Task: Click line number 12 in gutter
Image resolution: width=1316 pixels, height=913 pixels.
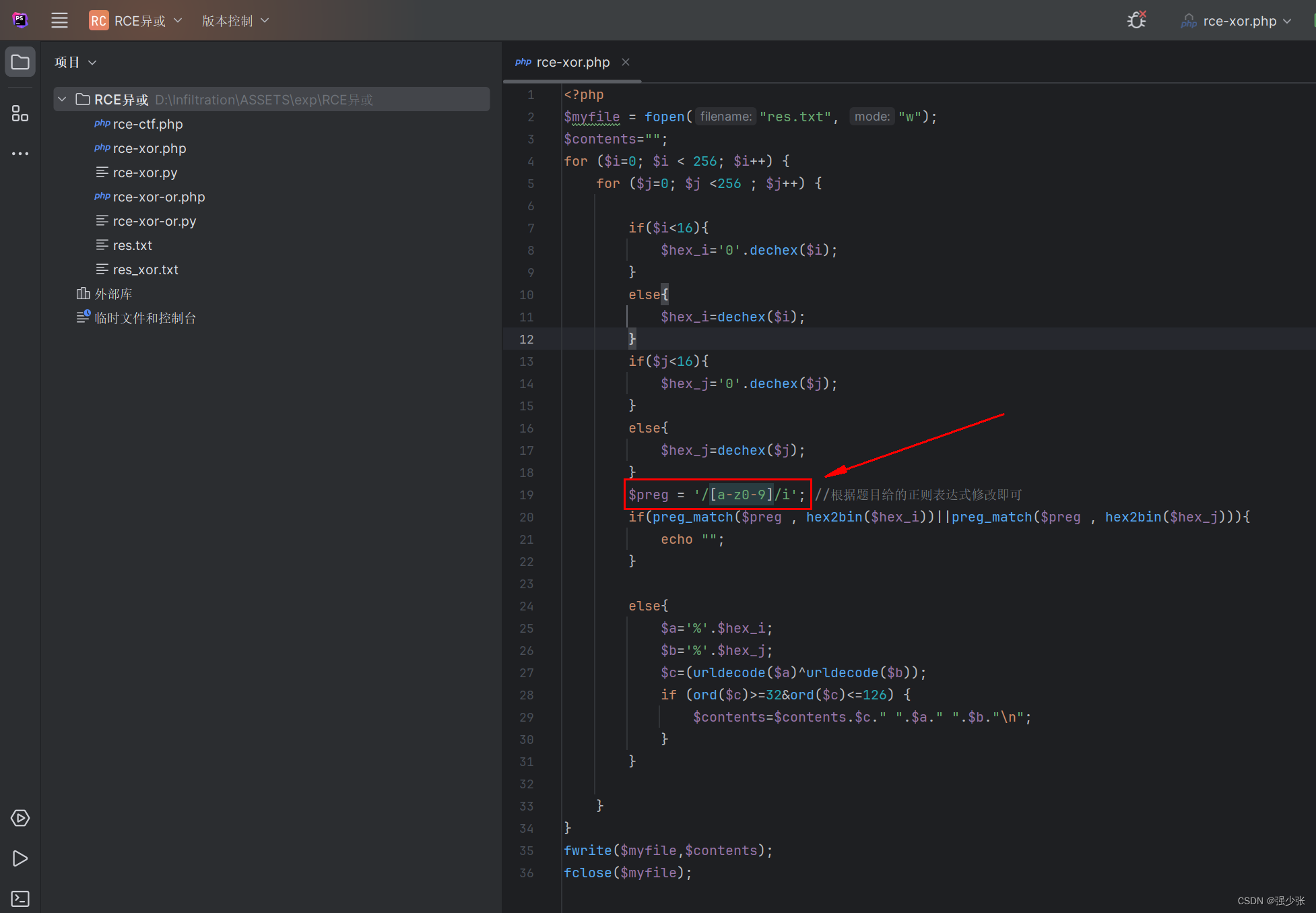Action: point(527,339)
